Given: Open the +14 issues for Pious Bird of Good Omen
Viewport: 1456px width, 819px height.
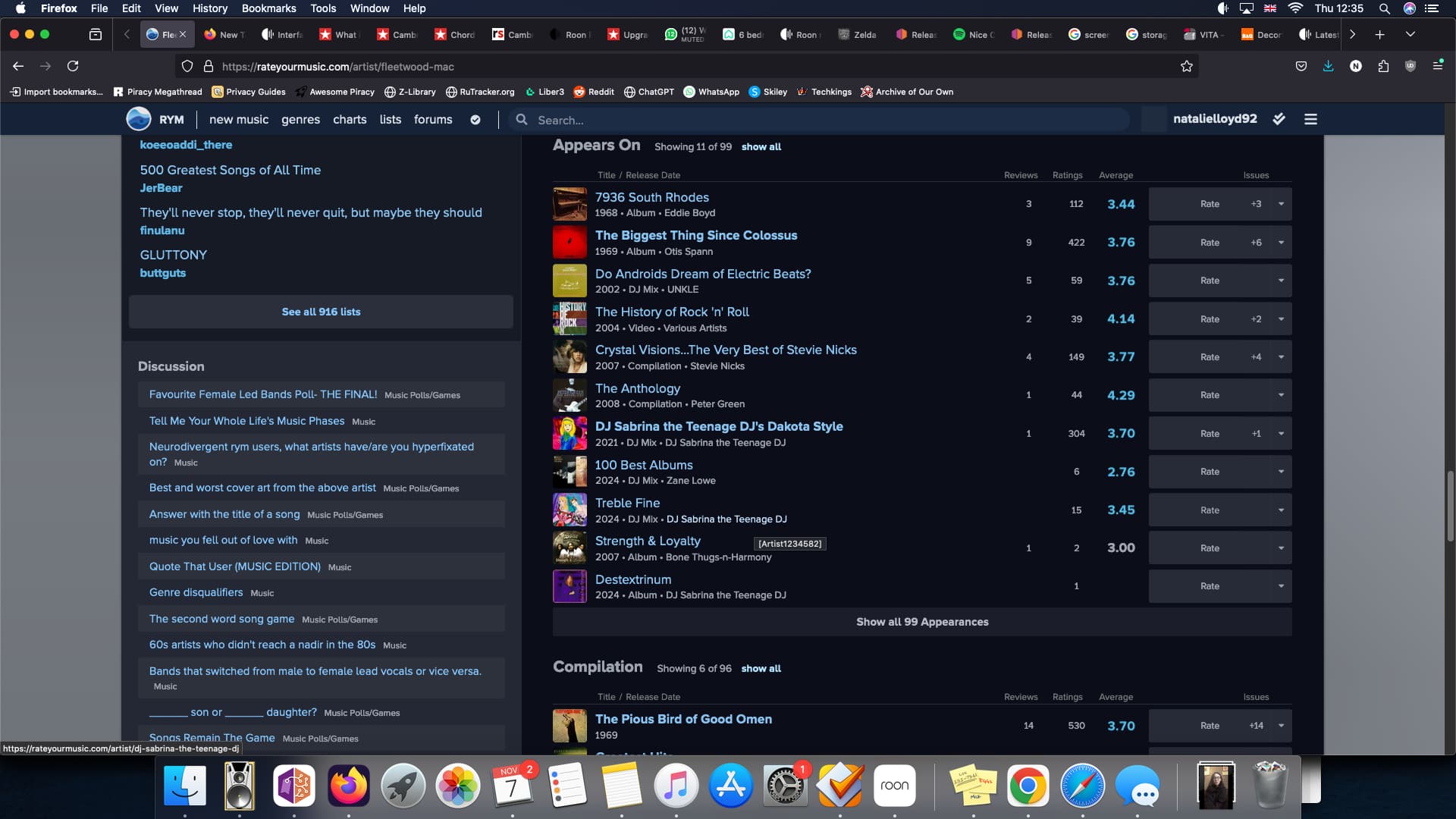Looking at the screenshot, I should 1256,726.
